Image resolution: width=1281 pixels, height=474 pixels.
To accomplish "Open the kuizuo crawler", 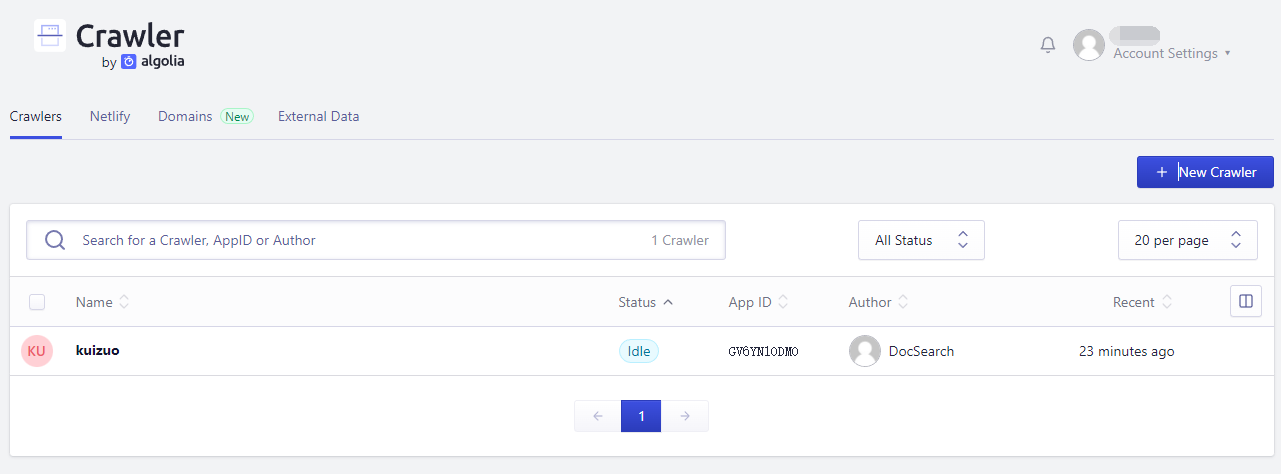I will tap(98, 351).
